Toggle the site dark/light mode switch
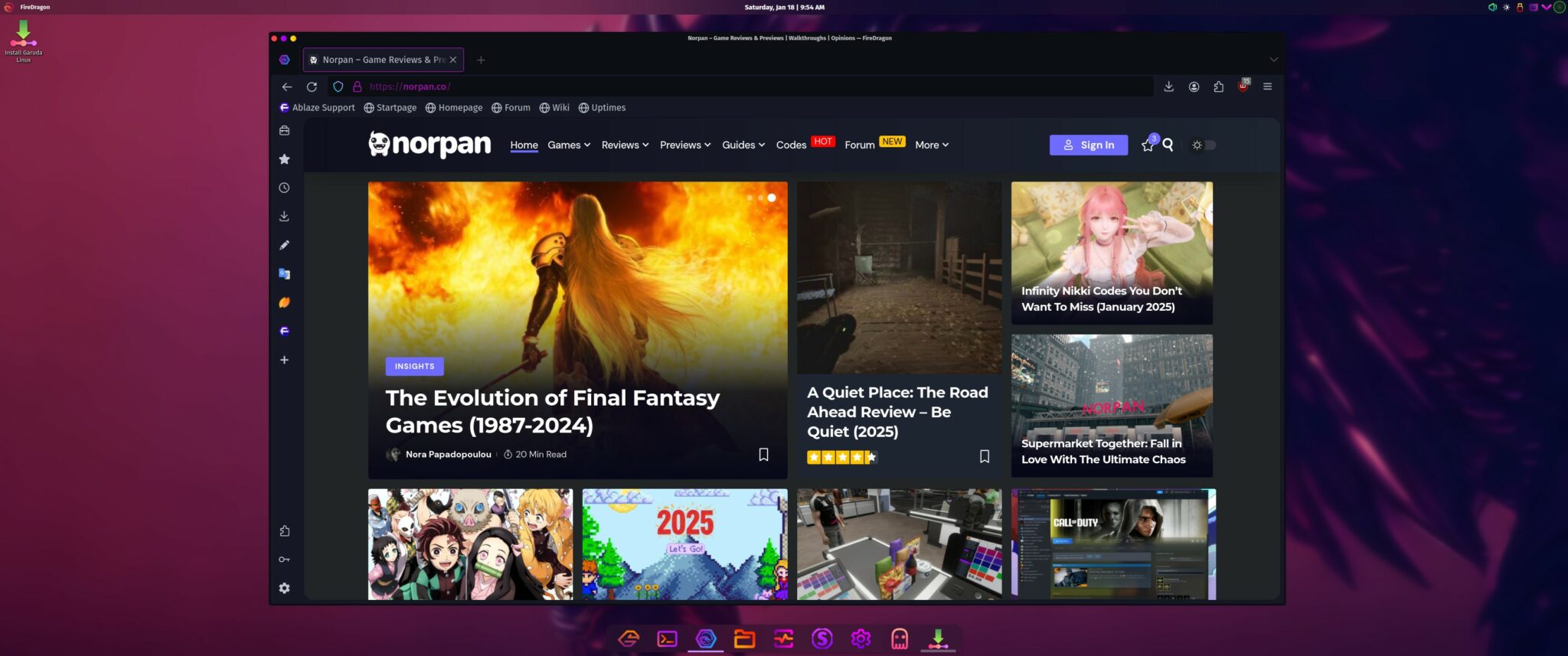The image size is (1568, 656). [1204, 145]
